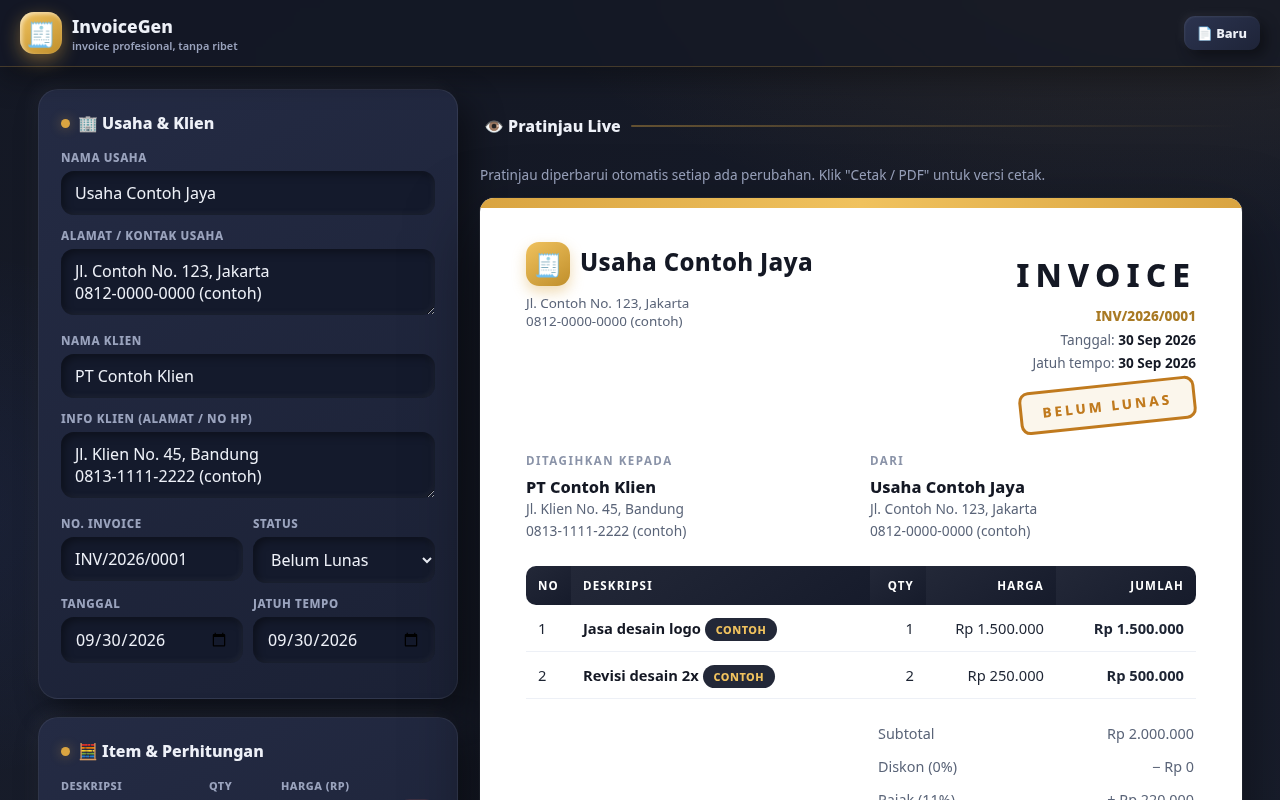Click the CONTOH badge on Revisi desain 2x
The image size is (1280, 800).
point(739,677)
